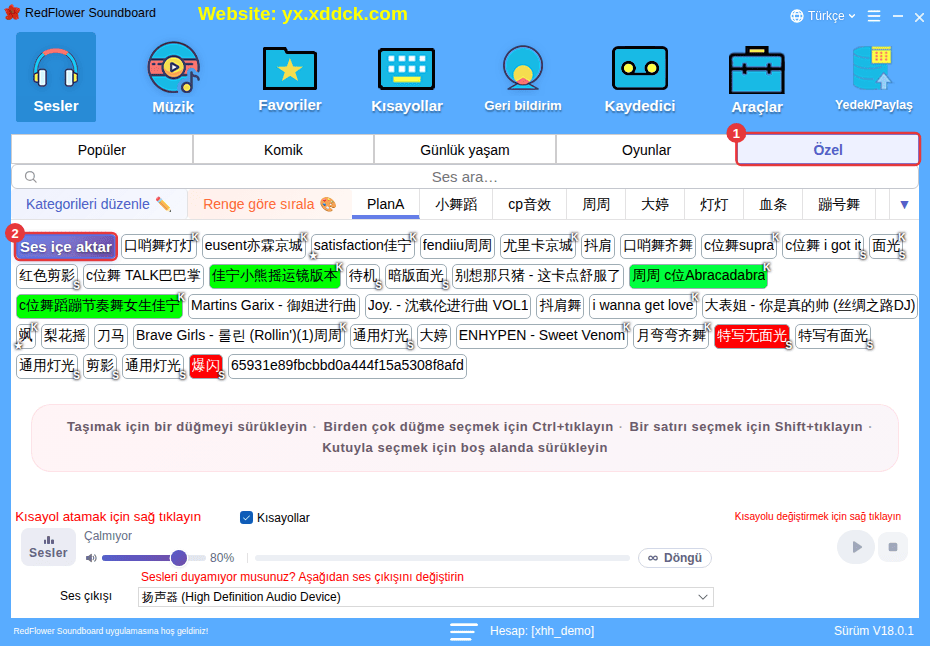The image size is (930, 646).
Task: Expand the Ses çıkışı device dropdown
Action: click(425, 597)
